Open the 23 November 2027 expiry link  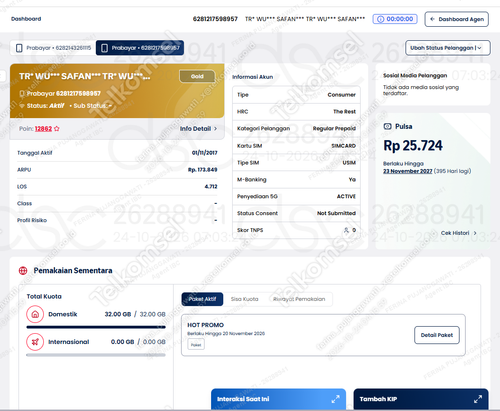click(x=407, y=171)
